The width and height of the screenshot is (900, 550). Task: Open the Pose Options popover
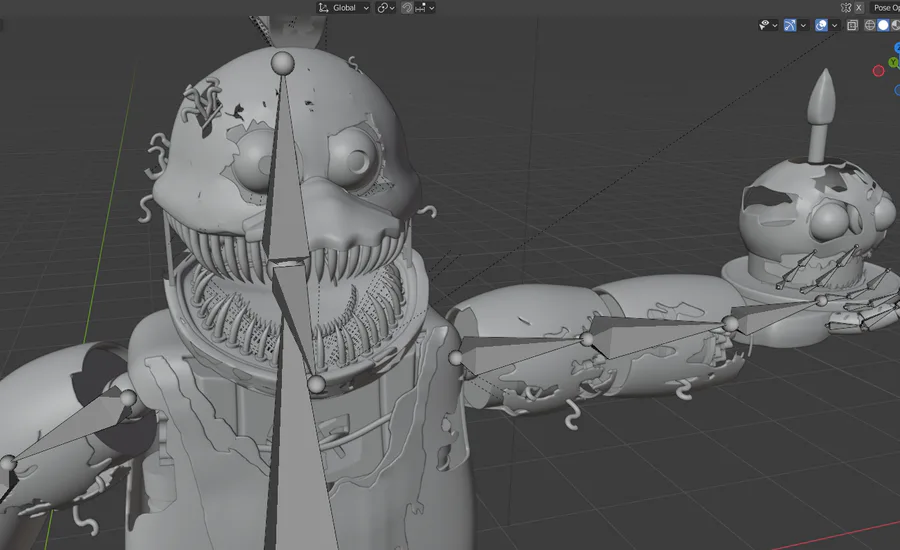(x=885, y=7)
